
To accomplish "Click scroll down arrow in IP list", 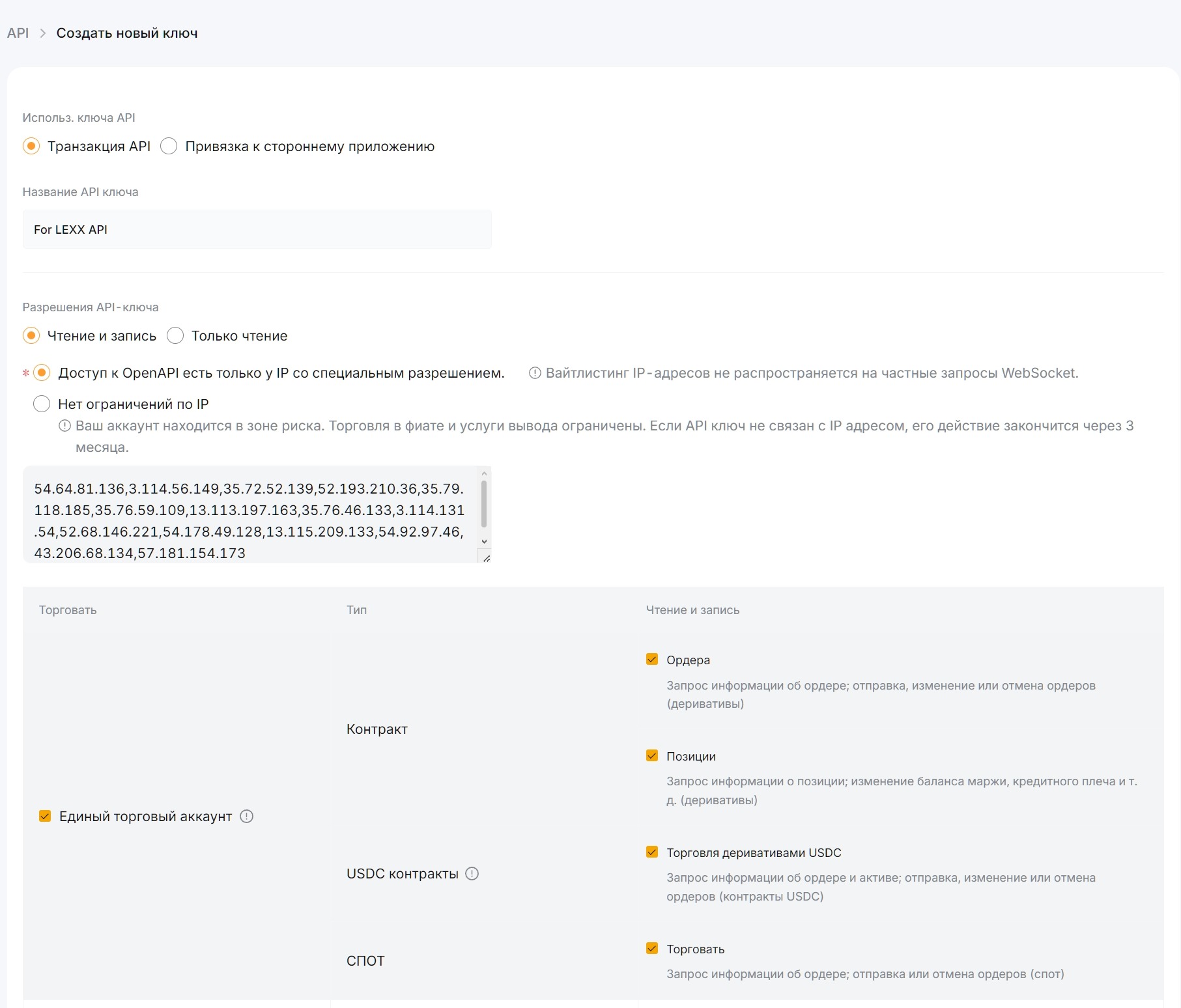I will 484,541.
